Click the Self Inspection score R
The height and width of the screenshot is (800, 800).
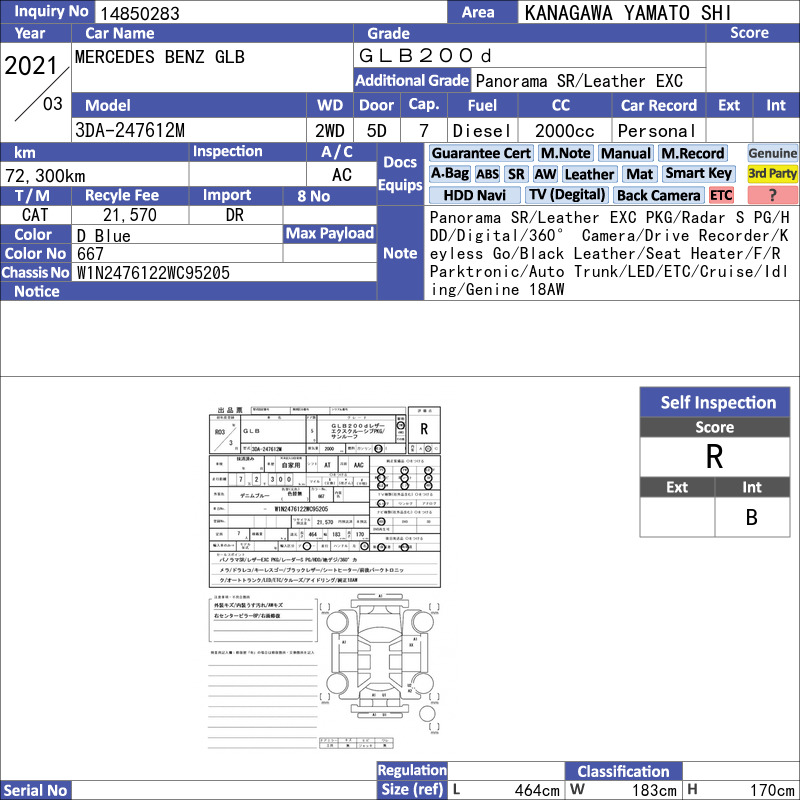click(714, 457)
